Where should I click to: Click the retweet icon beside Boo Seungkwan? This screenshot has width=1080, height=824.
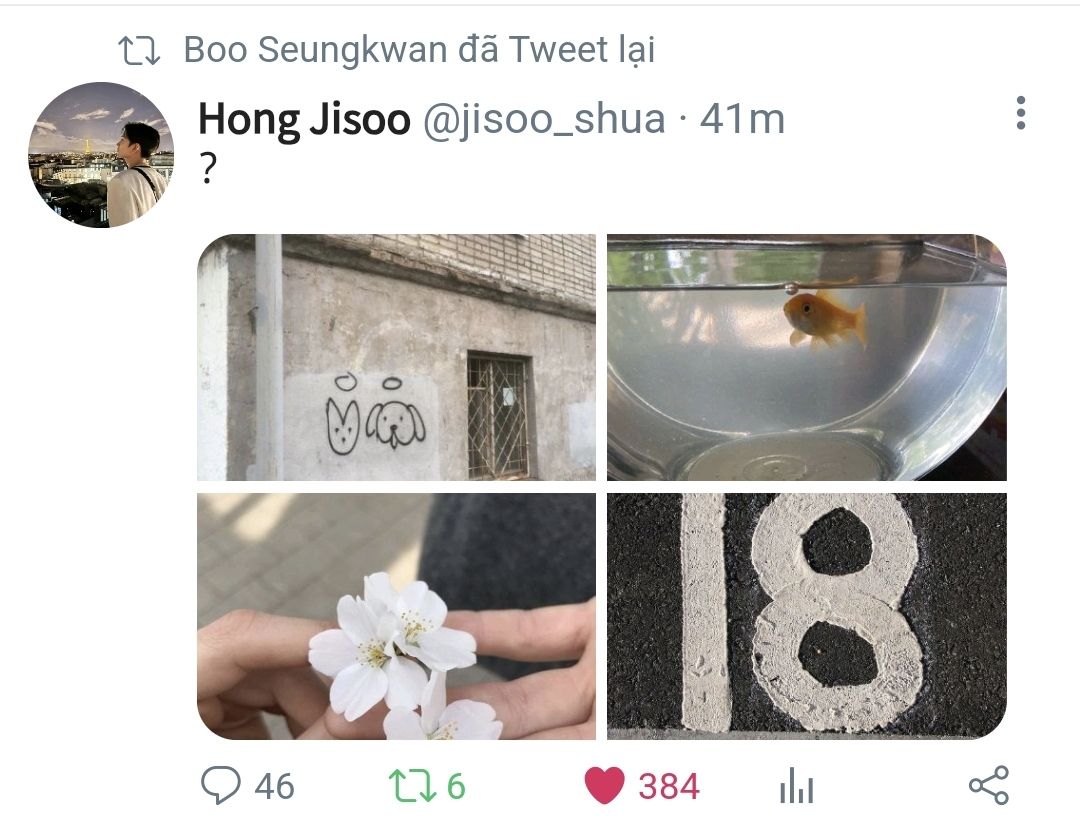pos(139,51)
